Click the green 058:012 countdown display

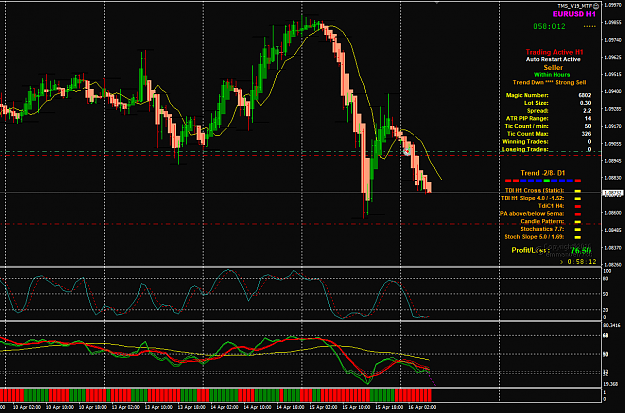pyautogui.click(x=549, y=26)
